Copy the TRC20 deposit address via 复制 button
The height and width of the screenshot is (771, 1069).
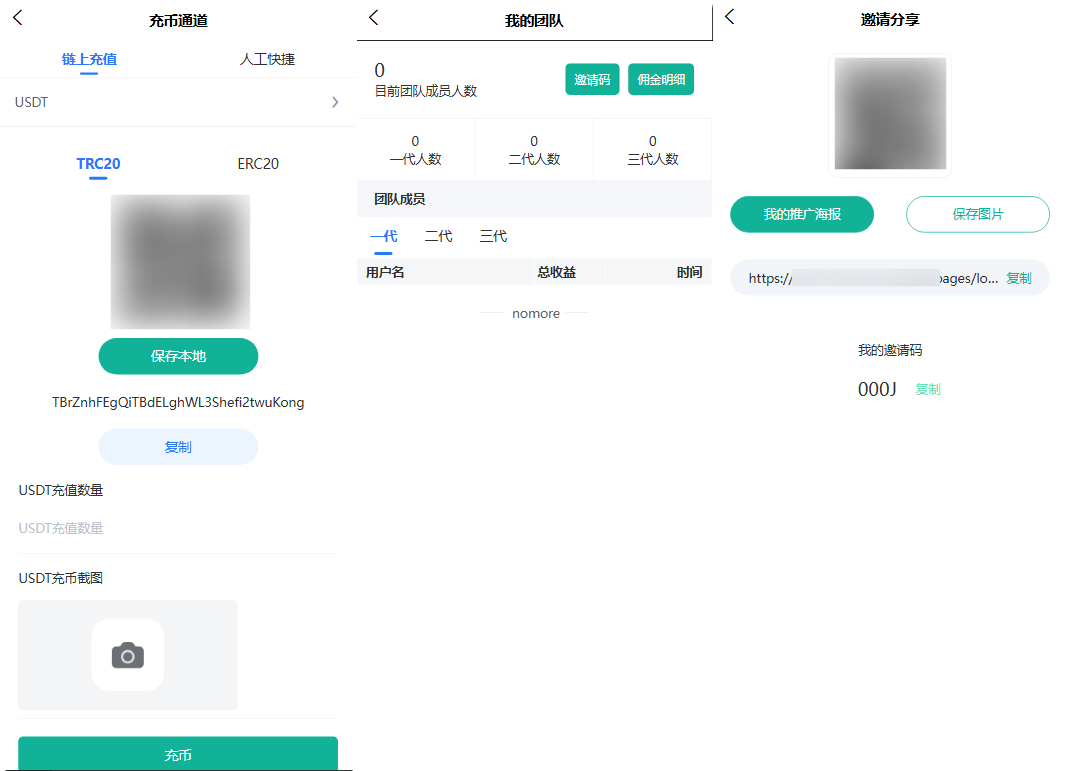tap(178, 446)
